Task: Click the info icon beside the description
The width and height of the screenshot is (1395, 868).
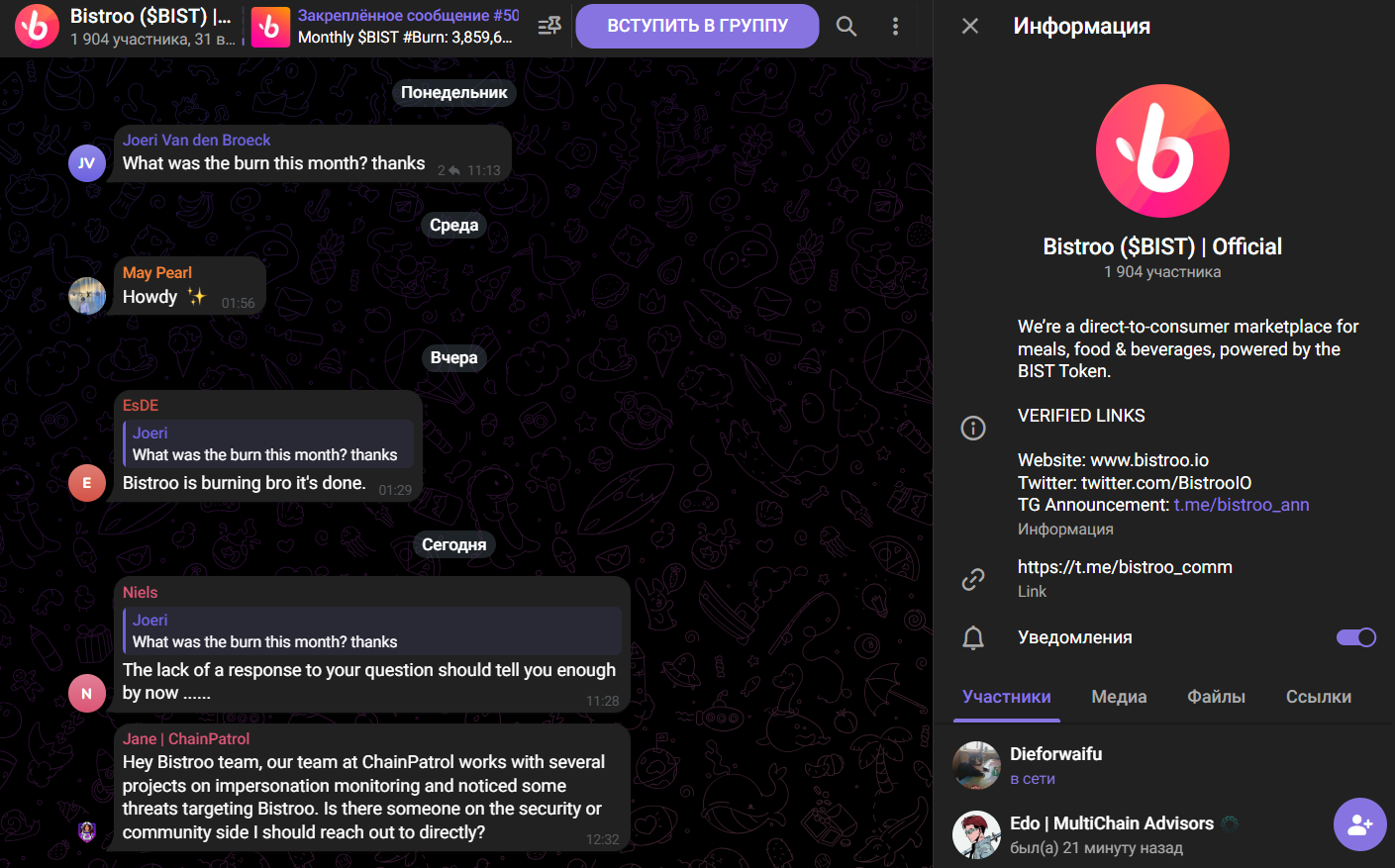Action: (973, 428)
